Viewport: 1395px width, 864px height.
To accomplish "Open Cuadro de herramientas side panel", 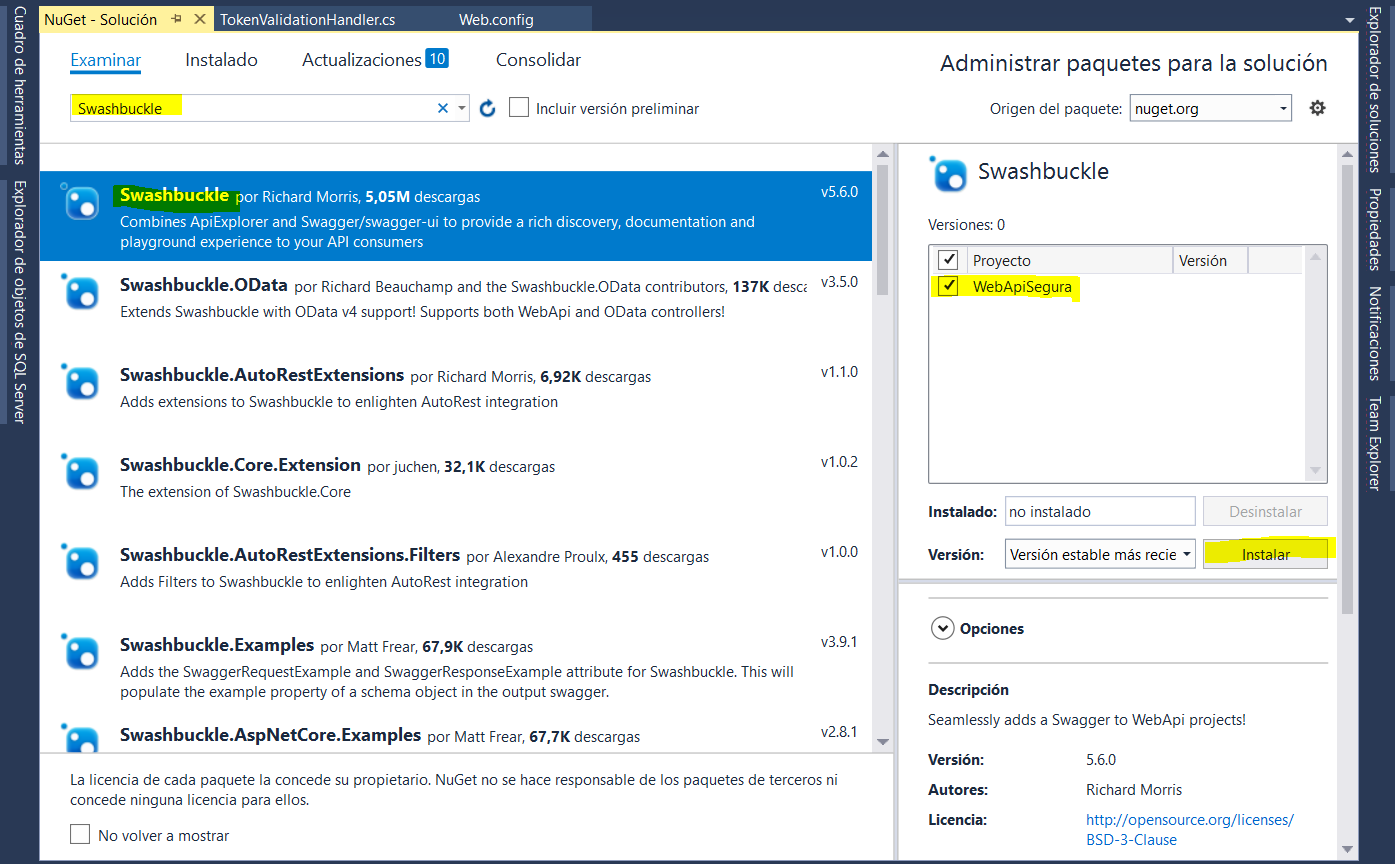I will 19,86.
